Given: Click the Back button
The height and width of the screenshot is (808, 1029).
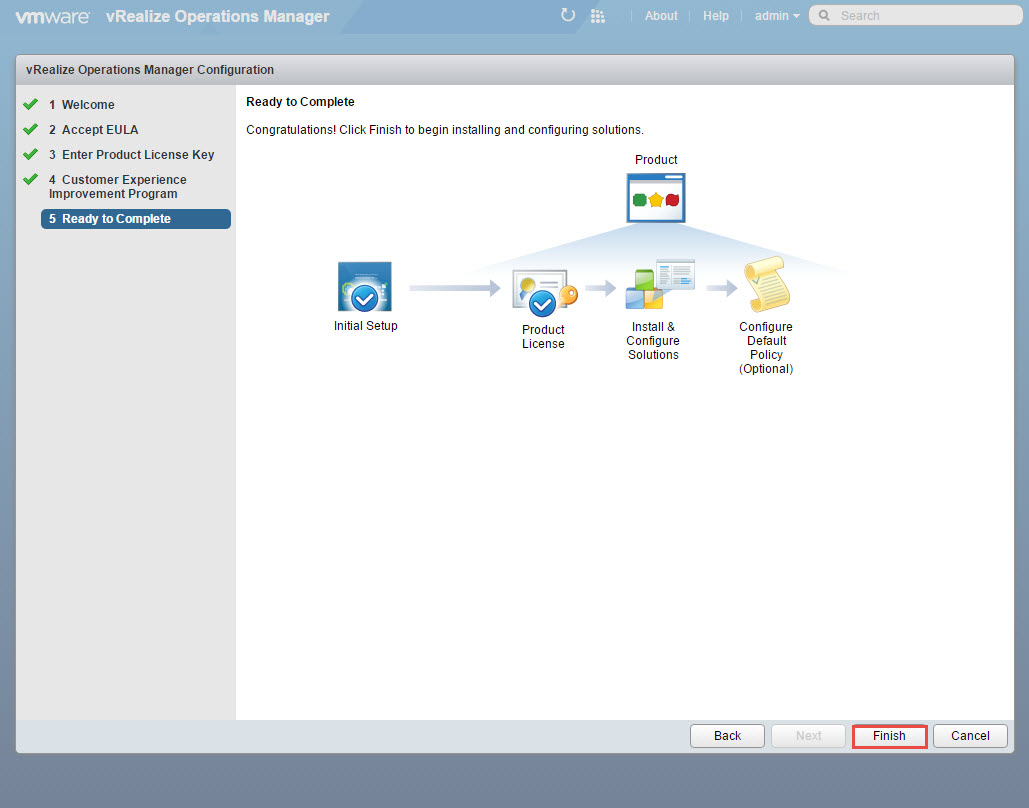Looking at the screenshot, I should tap(727, 736).
